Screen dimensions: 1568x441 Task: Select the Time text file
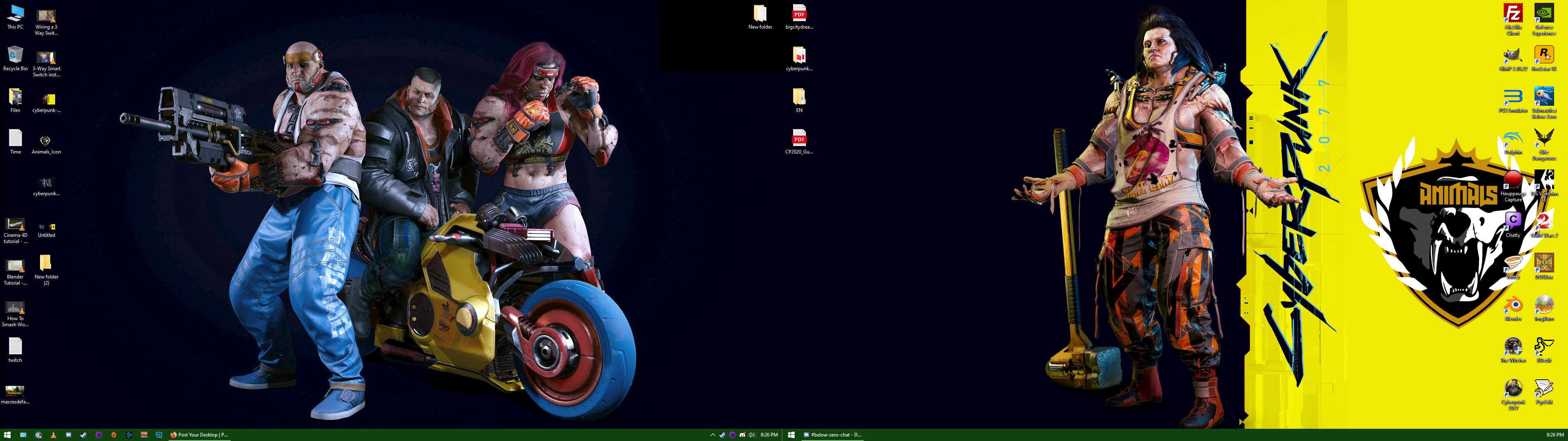pos(15,142)
